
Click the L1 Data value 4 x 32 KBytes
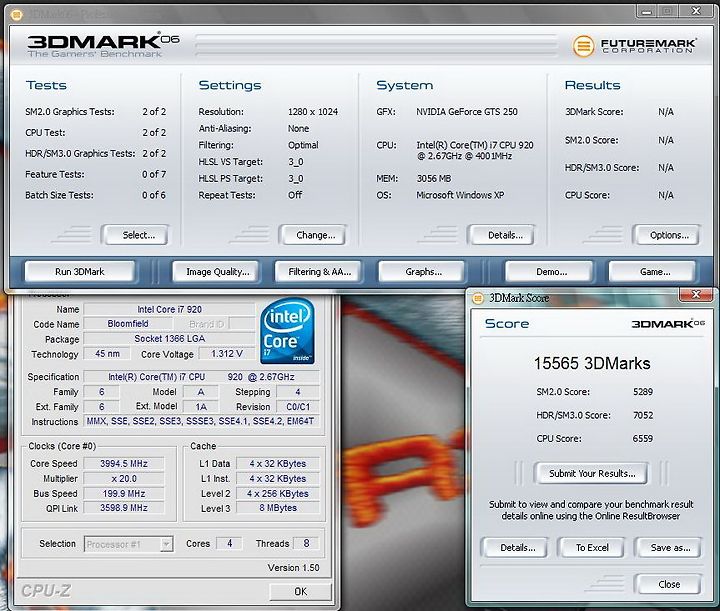pyautogui.click(x=278, y=464)
